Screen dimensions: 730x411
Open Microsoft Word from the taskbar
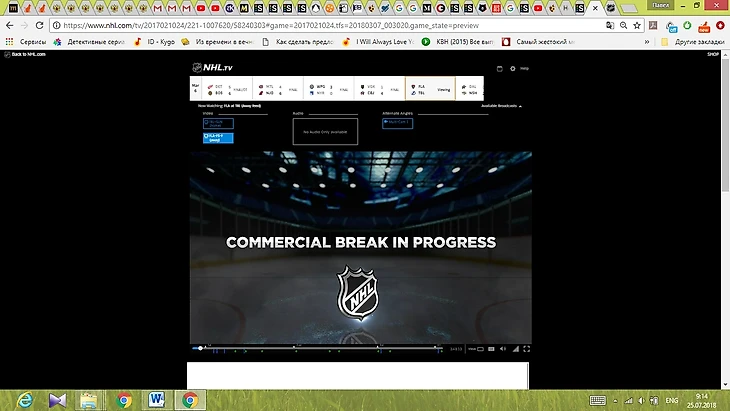pos(157,400)
